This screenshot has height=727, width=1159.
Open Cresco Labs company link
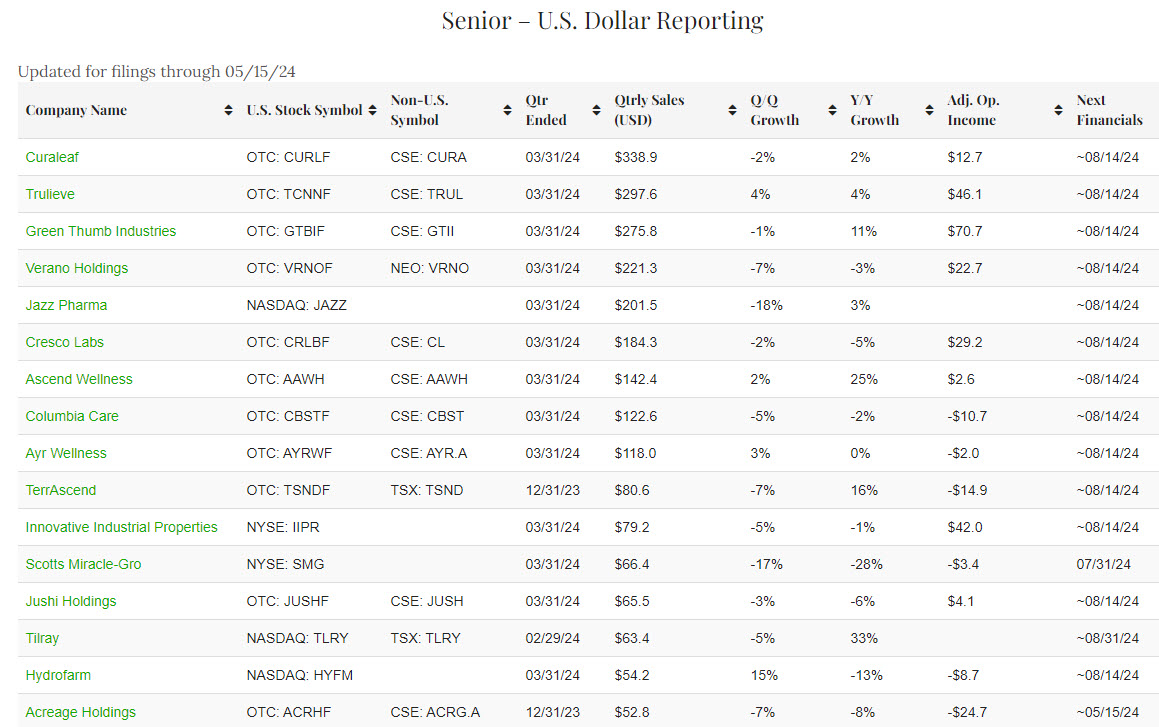65,342
